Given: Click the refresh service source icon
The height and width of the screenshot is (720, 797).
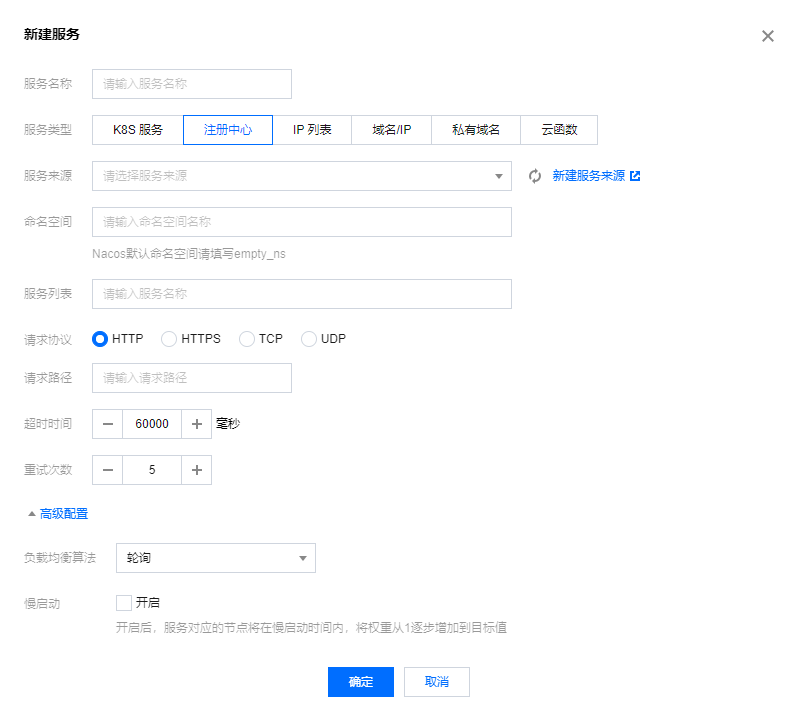Looking at the screenshot, I should pos(534,176).
